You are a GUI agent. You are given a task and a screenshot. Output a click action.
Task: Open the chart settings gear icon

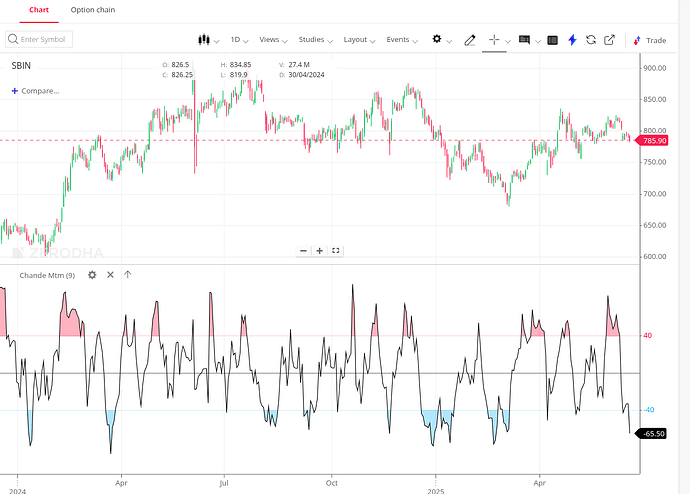click(x=437, y=39)
